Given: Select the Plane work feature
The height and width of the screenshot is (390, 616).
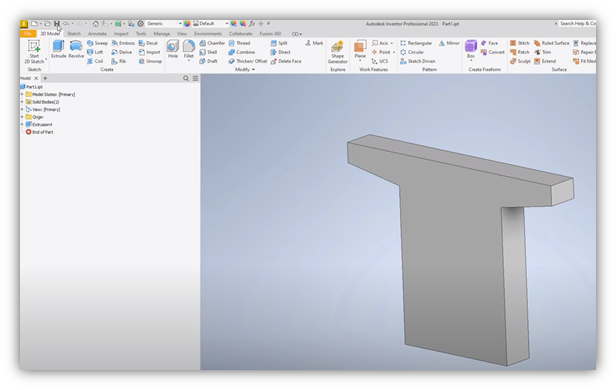Looking at the screenshot, I should [x=360, y=49].
